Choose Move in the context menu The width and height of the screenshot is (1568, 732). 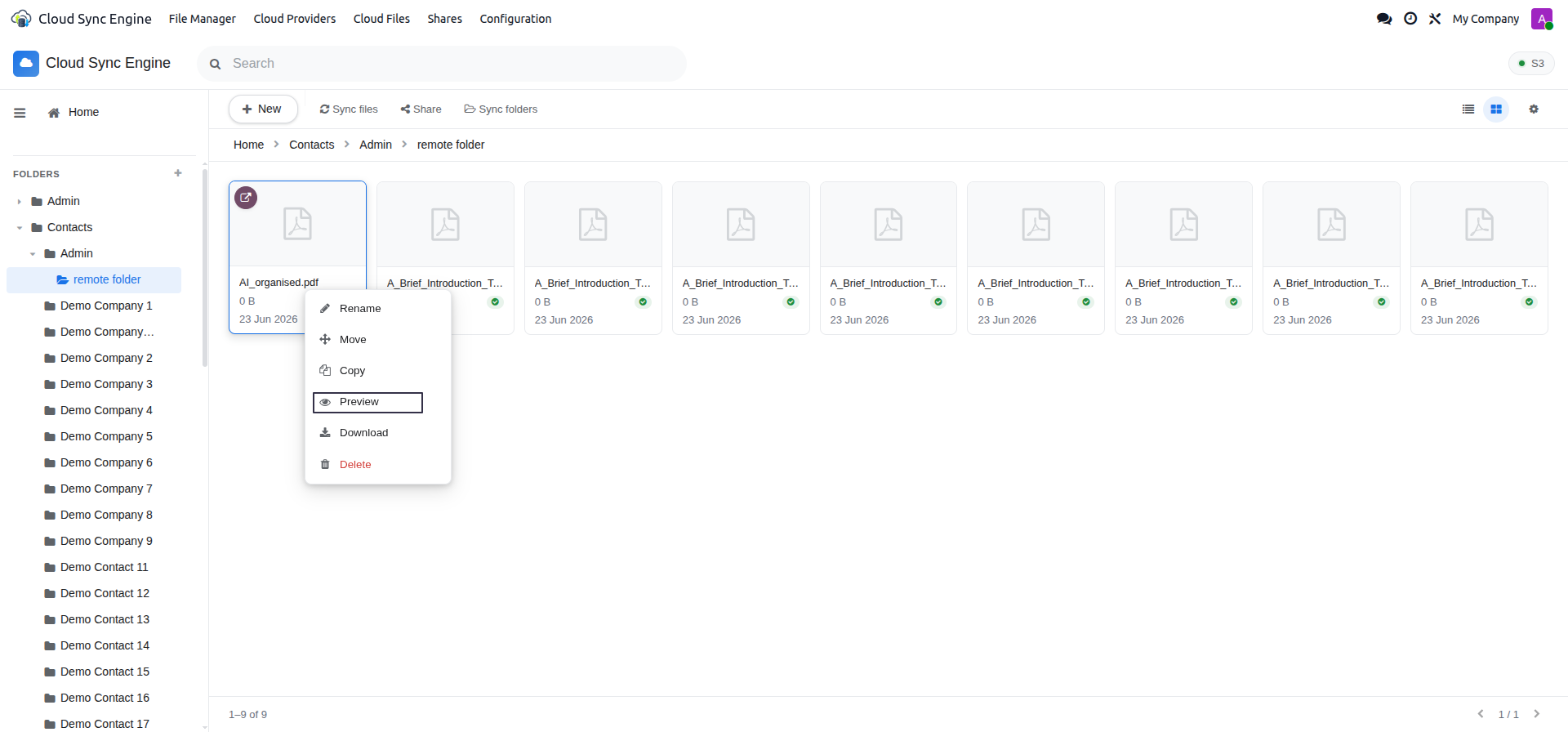coord(378,340)
